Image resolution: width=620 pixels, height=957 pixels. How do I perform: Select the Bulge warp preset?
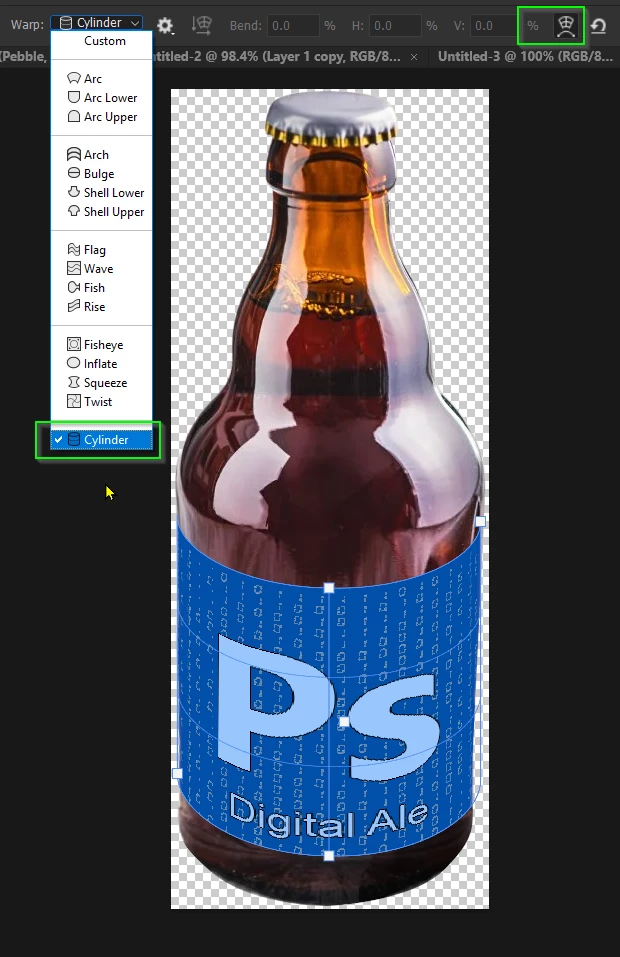point(101,173)
